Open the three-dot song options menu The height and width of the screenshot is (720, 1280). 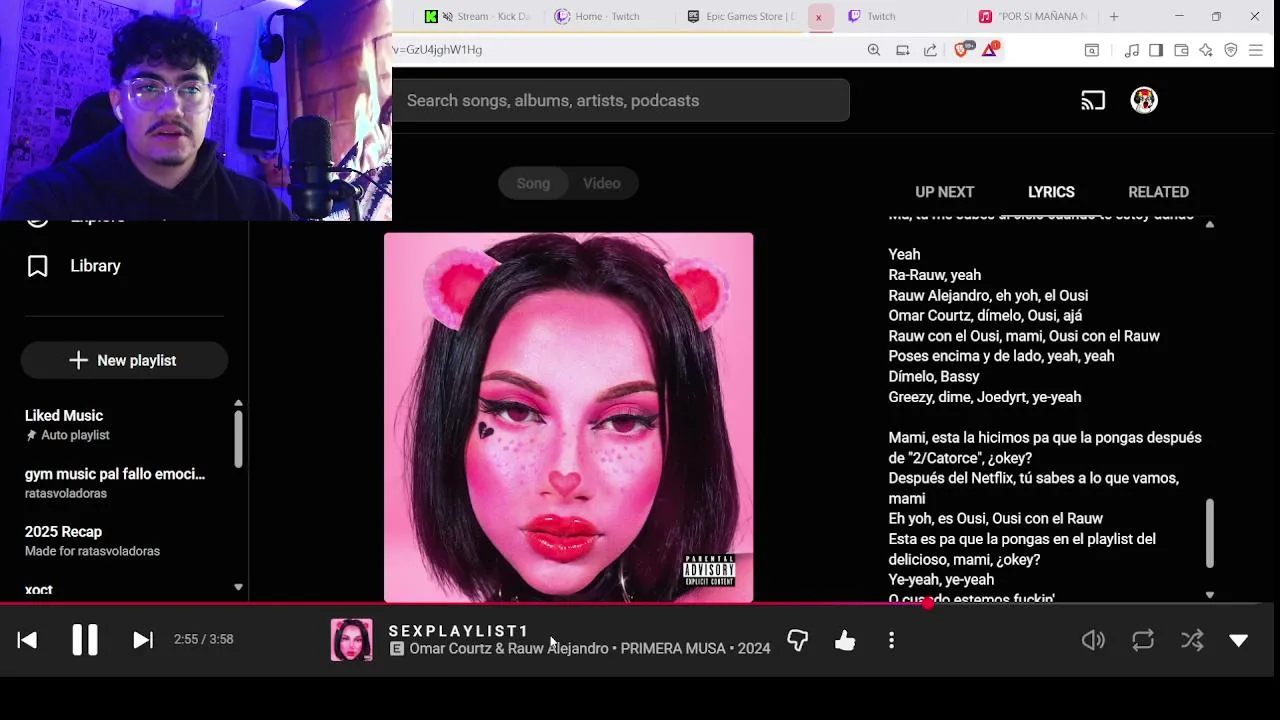coord(891,641)
